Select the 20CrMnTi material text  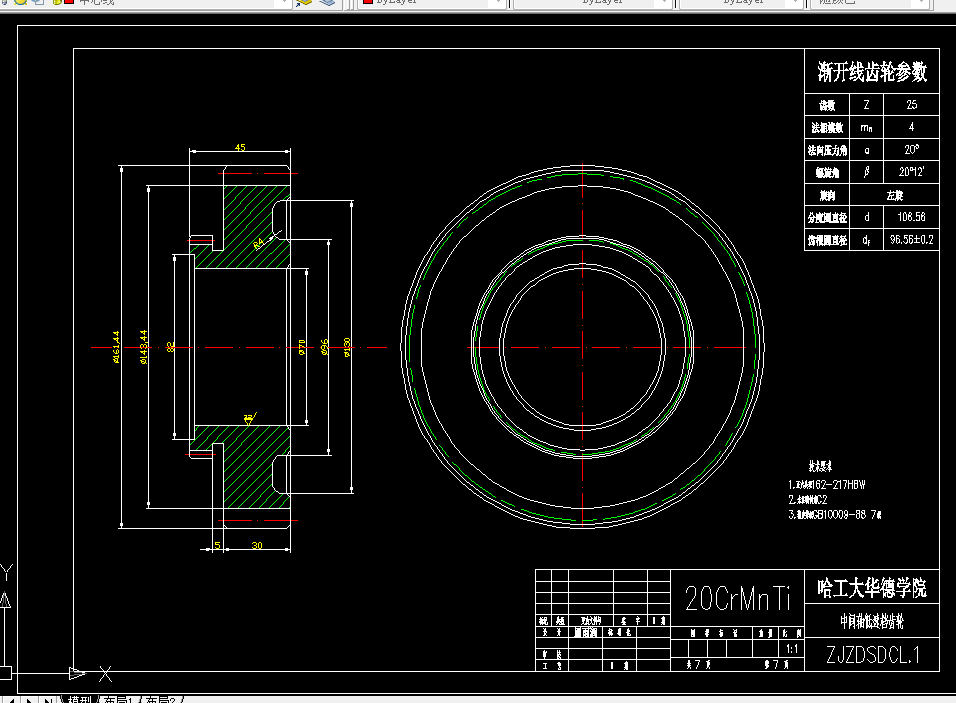click(738, 598)
